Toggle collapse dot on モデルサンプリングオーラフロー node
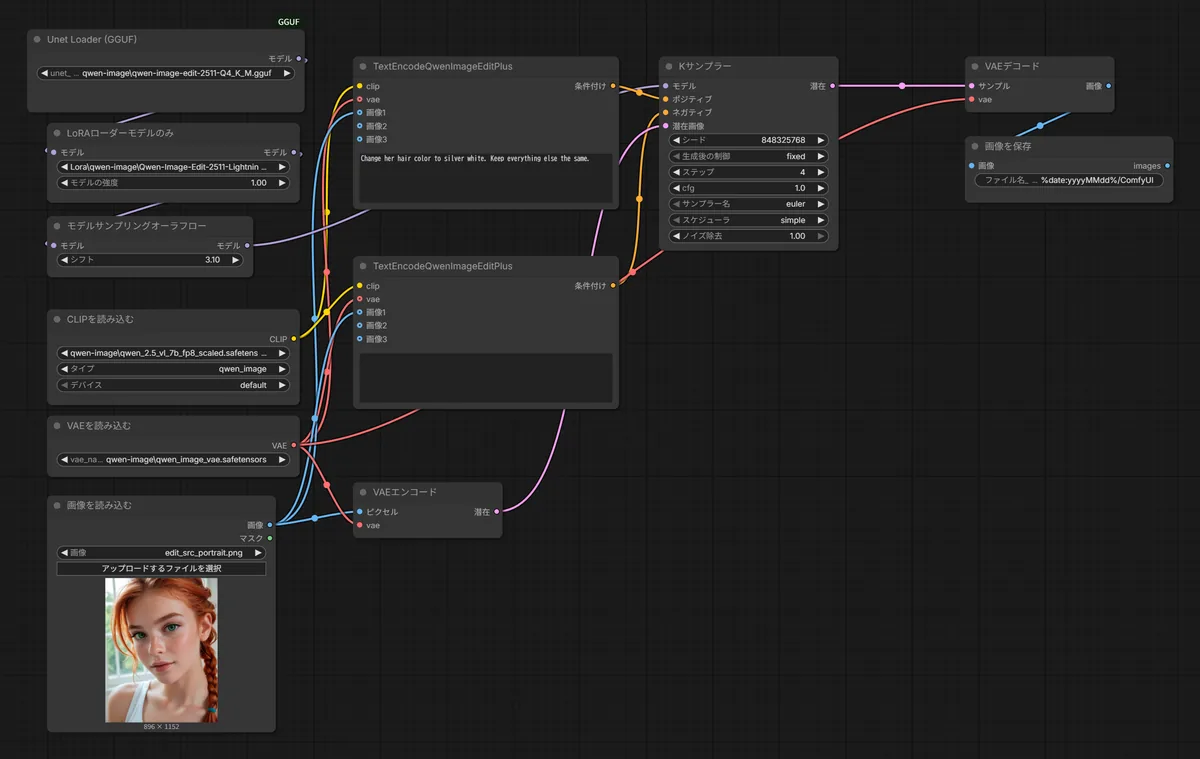Screen dimensions: 1200x759 pos(57,226)
